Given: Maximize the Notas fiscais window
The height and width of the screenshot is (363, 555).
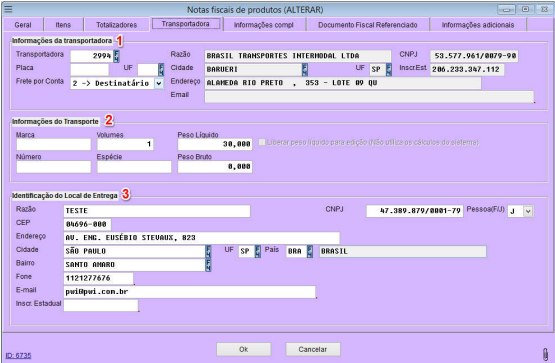Looking at the screenshot, I should pos(526,9).
